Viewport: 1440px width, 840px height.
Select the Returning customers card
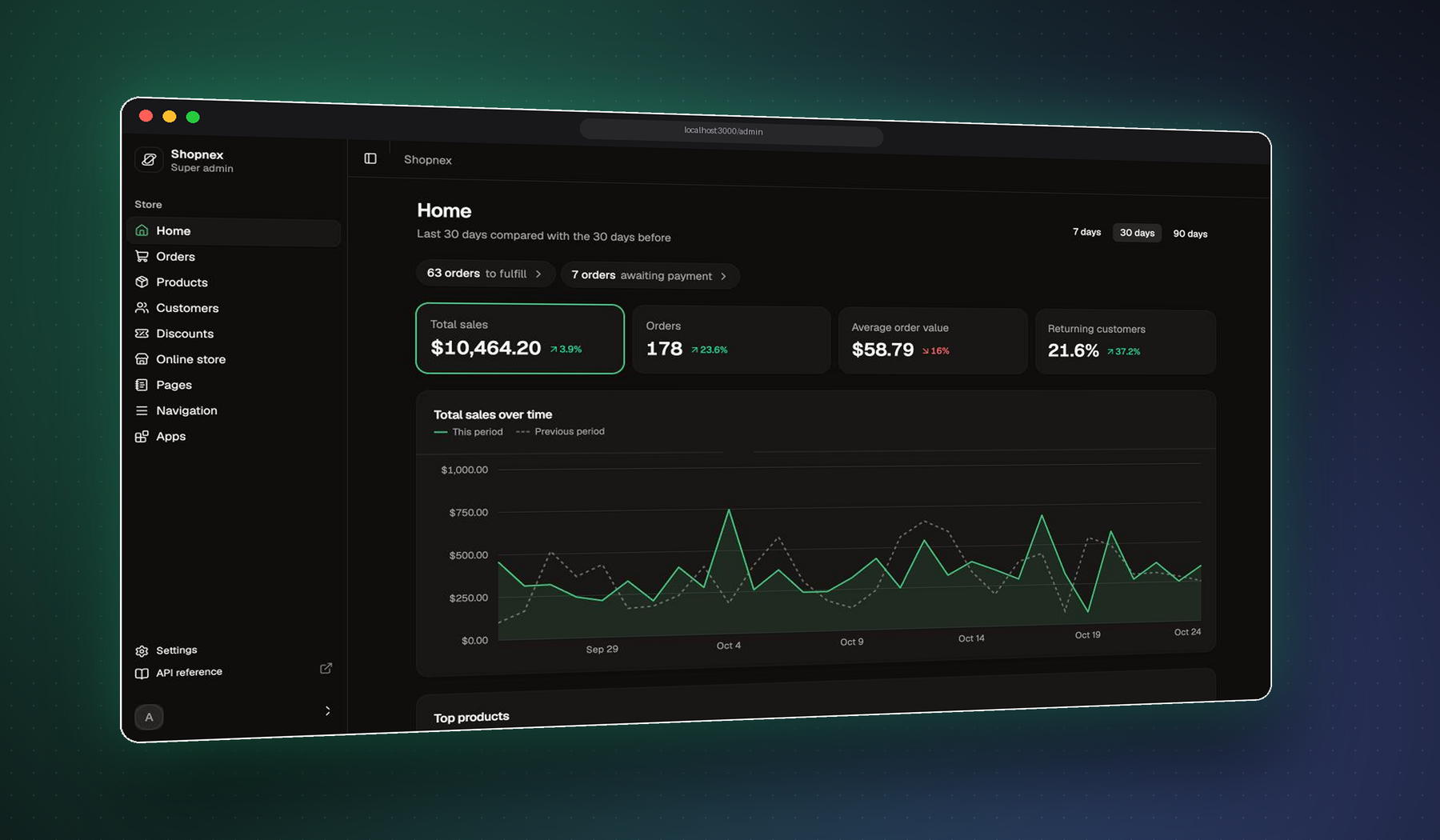tap(1126, 342)
